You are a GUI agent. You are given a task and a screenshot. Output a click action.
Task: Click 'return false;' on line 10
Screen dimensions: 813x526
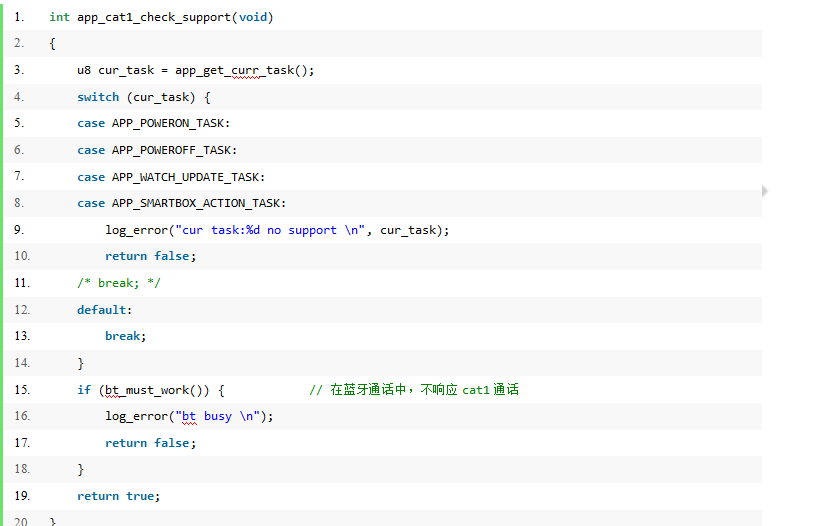pyautogui.click(x=151, y=256)
